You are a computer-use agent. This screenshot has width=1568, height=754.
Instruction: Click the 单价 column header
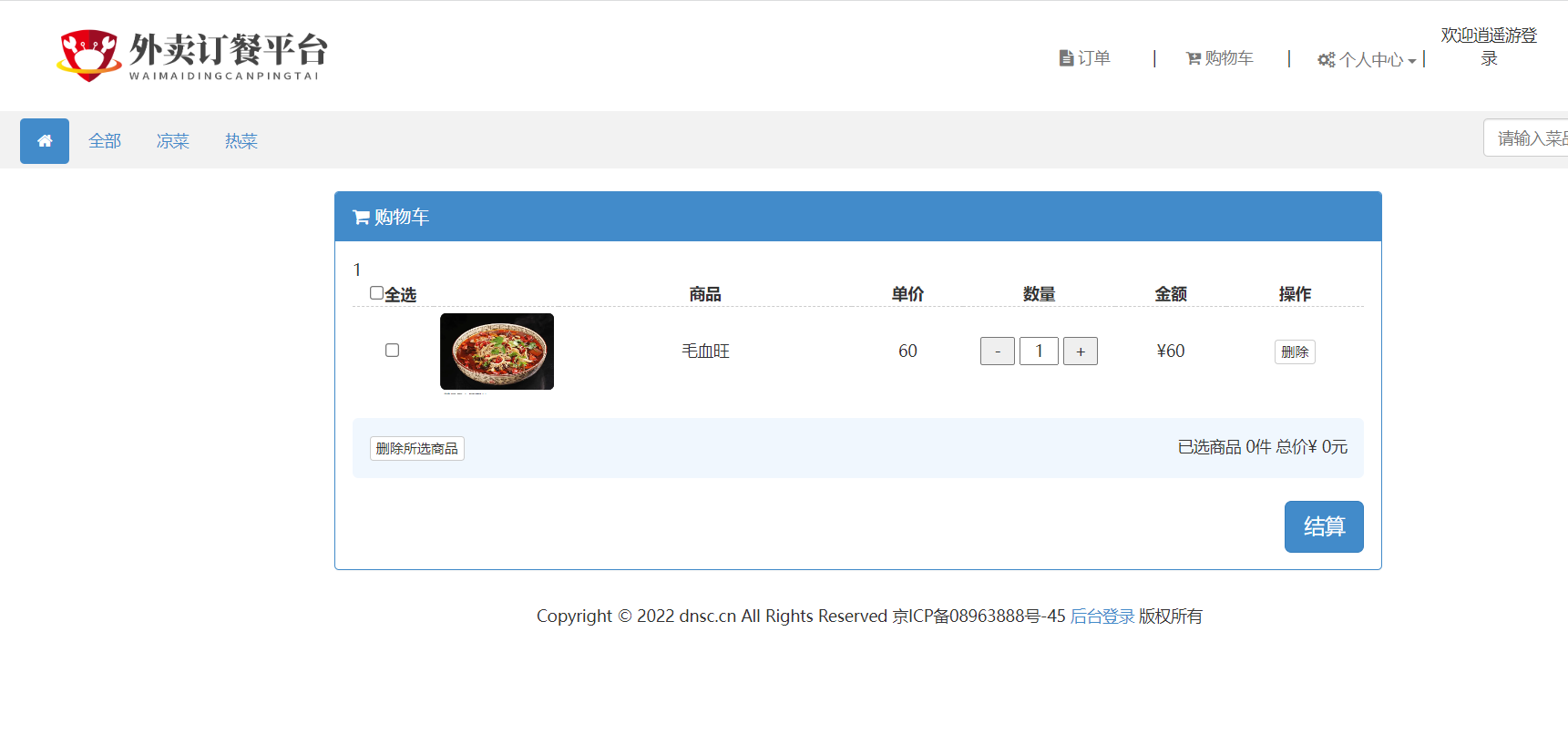click(908, 294)
